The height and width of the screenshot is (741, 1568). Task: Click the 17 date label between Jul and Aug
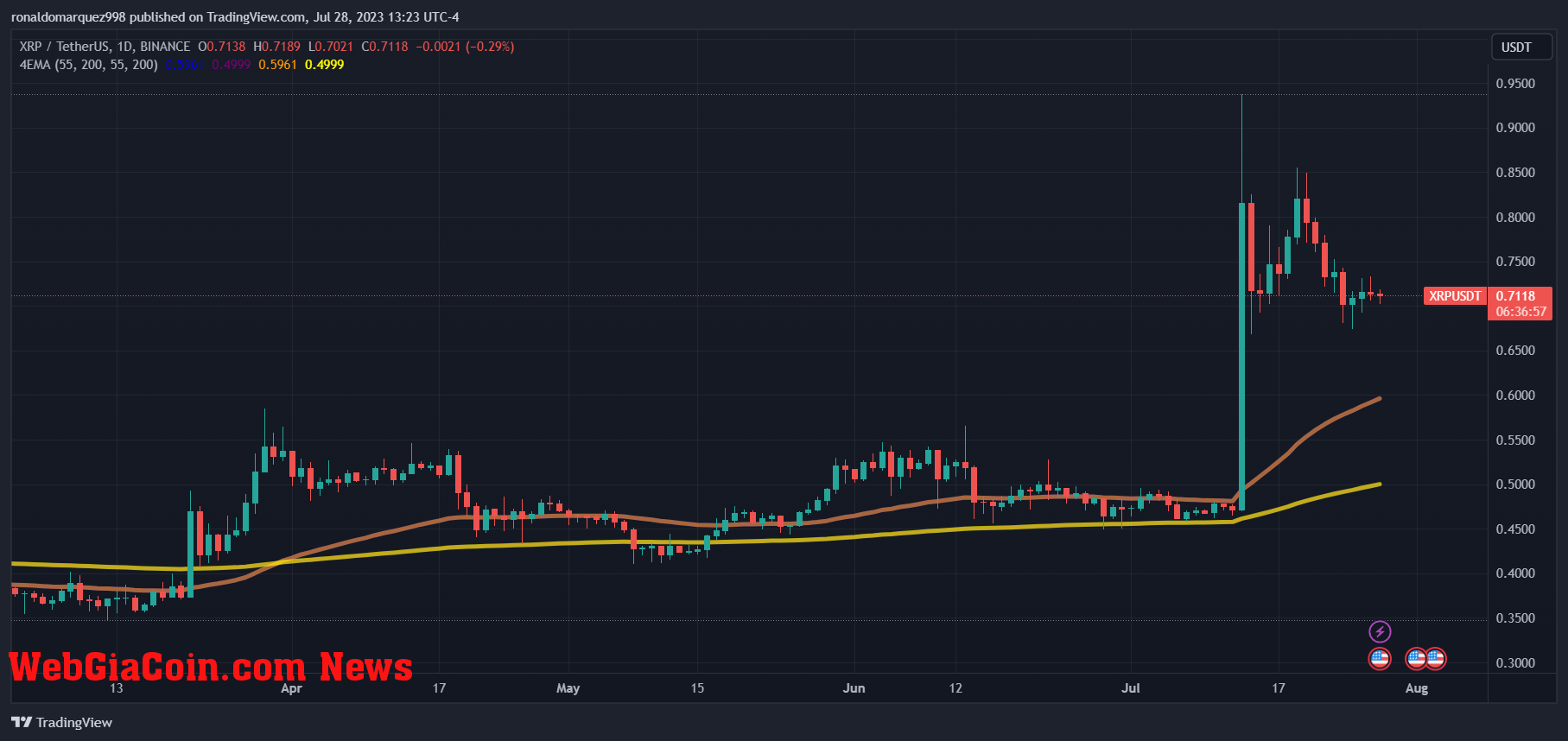click(x=1279, y=688)
